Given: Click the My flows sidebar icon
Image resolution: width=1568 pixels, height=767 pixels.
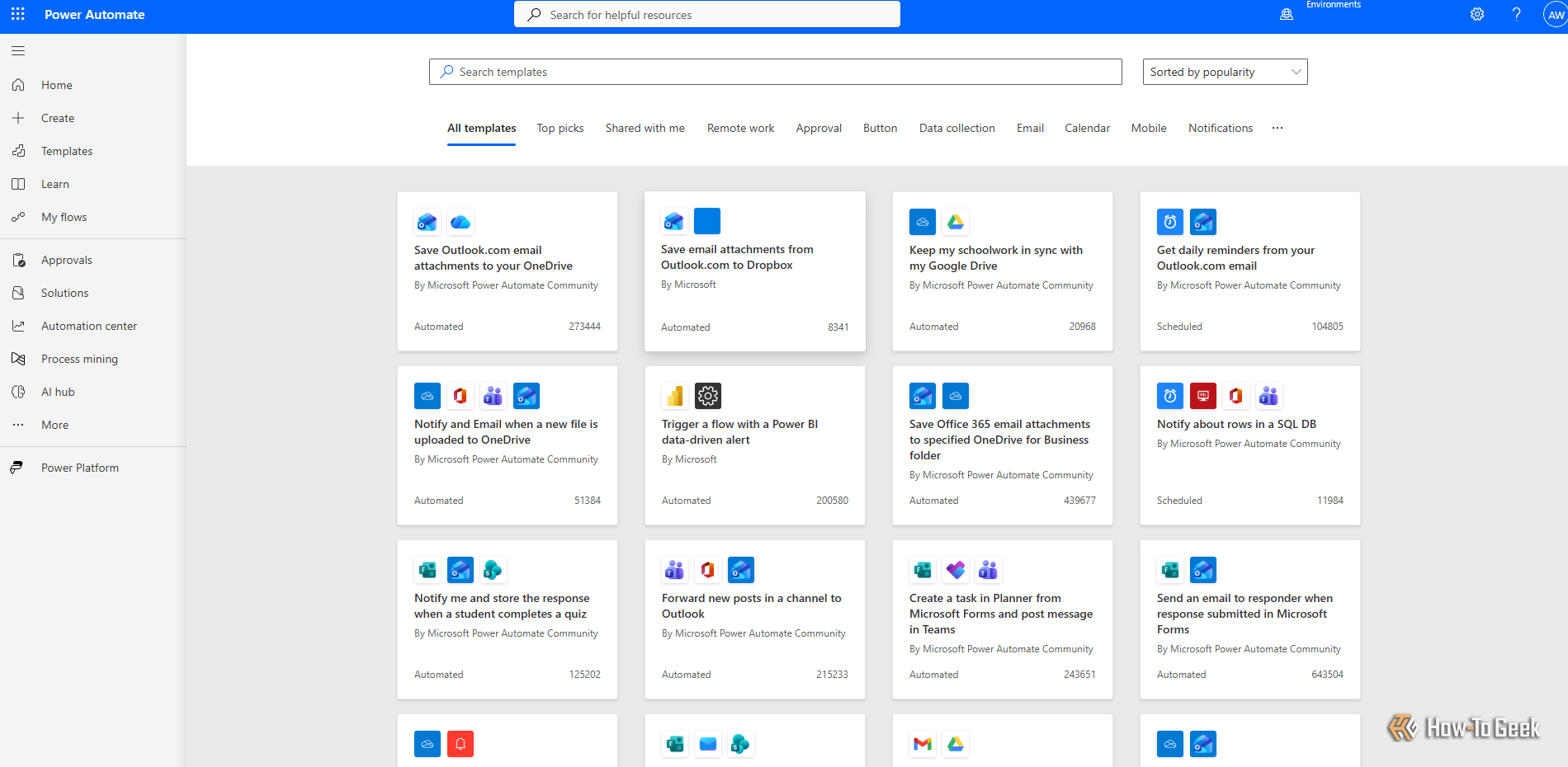Looking at the screenshot, I should (x=18, y=217).
